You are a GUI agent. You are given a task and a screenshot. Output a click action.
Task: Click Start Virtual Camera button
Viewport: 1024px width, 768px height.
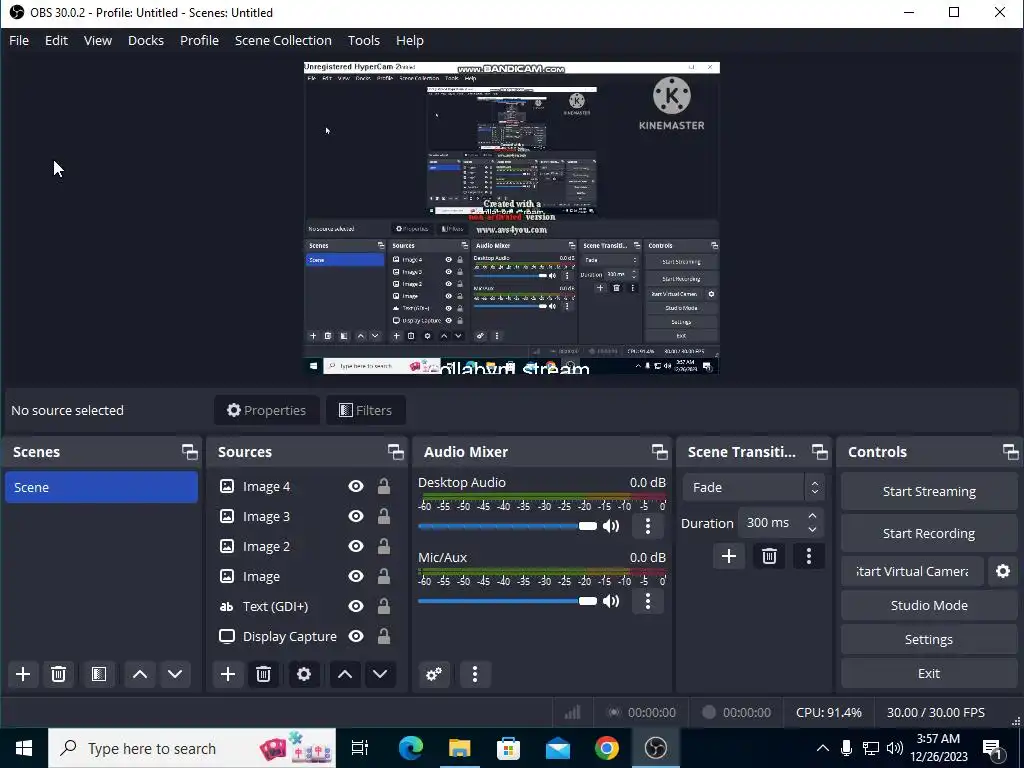click(912, 571)
